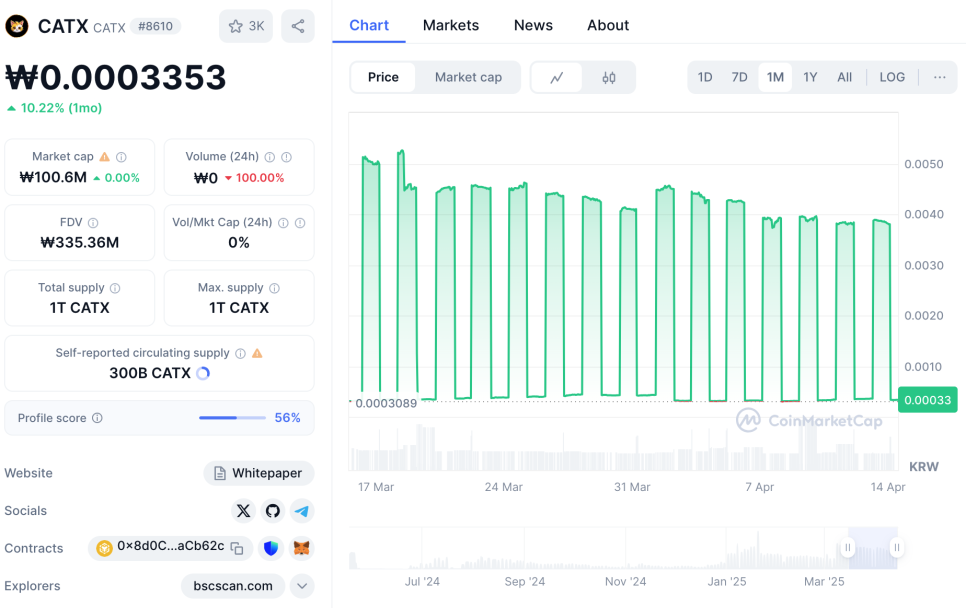Click the blue shield wallet icon

point(270,548)
